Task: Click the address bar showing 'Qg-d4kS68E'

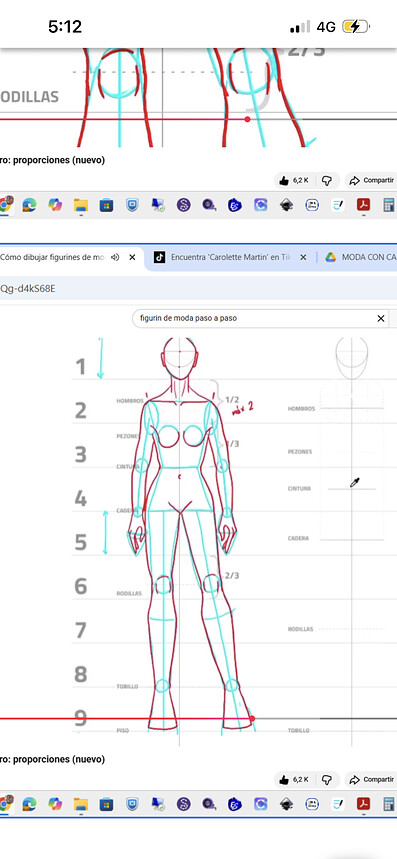Action: tap(198, 288)
